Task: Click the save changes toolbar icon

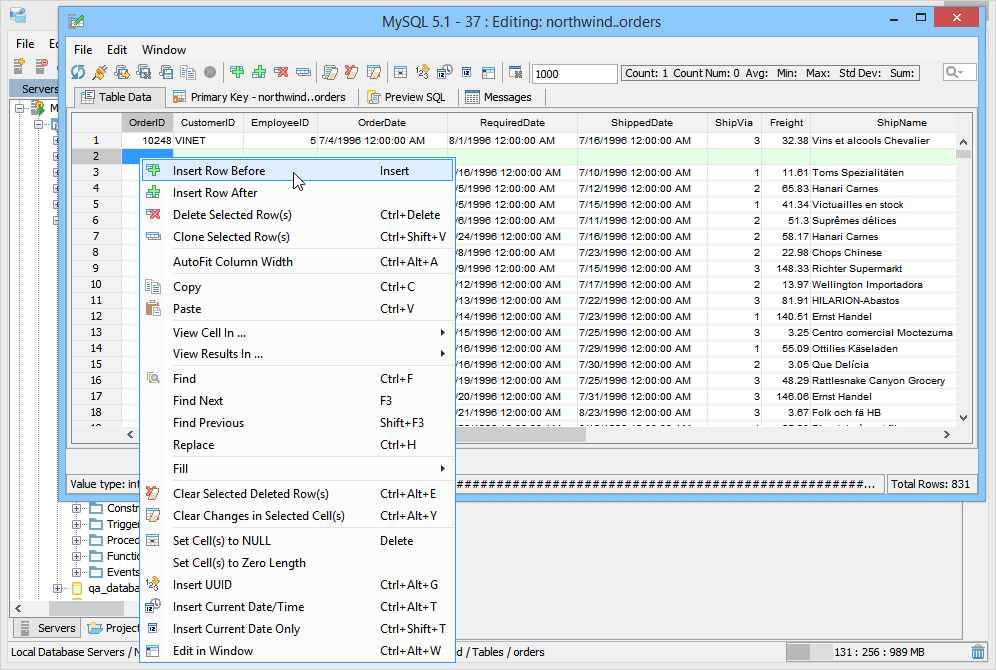Action: 122,72
